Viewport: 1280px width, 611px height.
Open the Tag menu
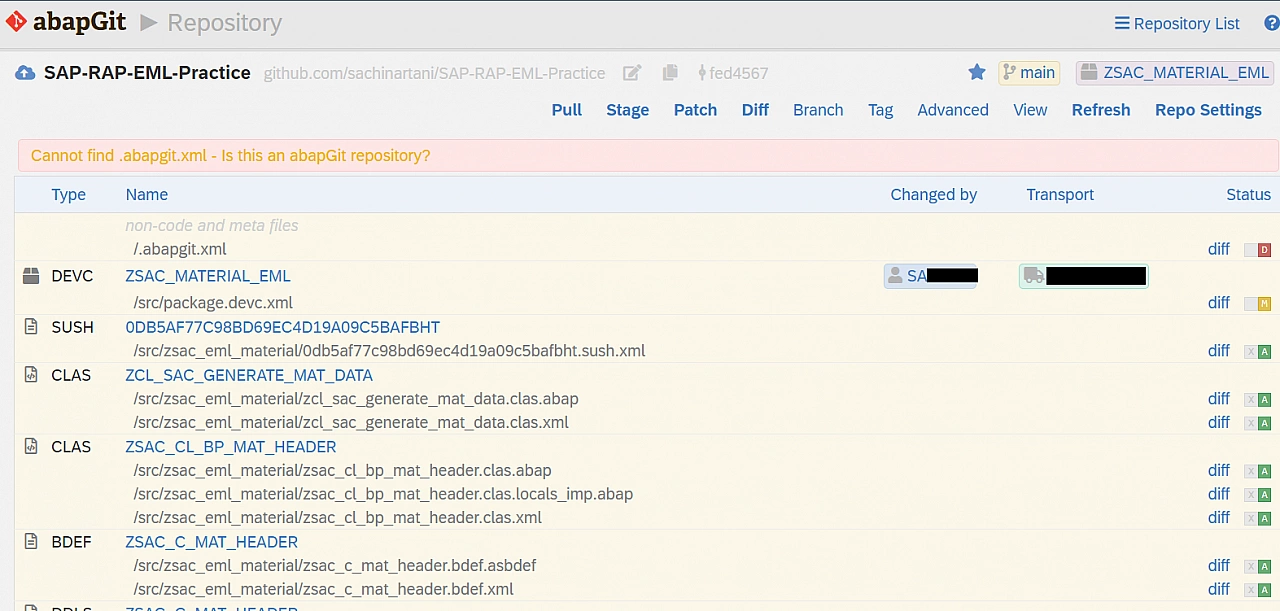tap(880, 110)
